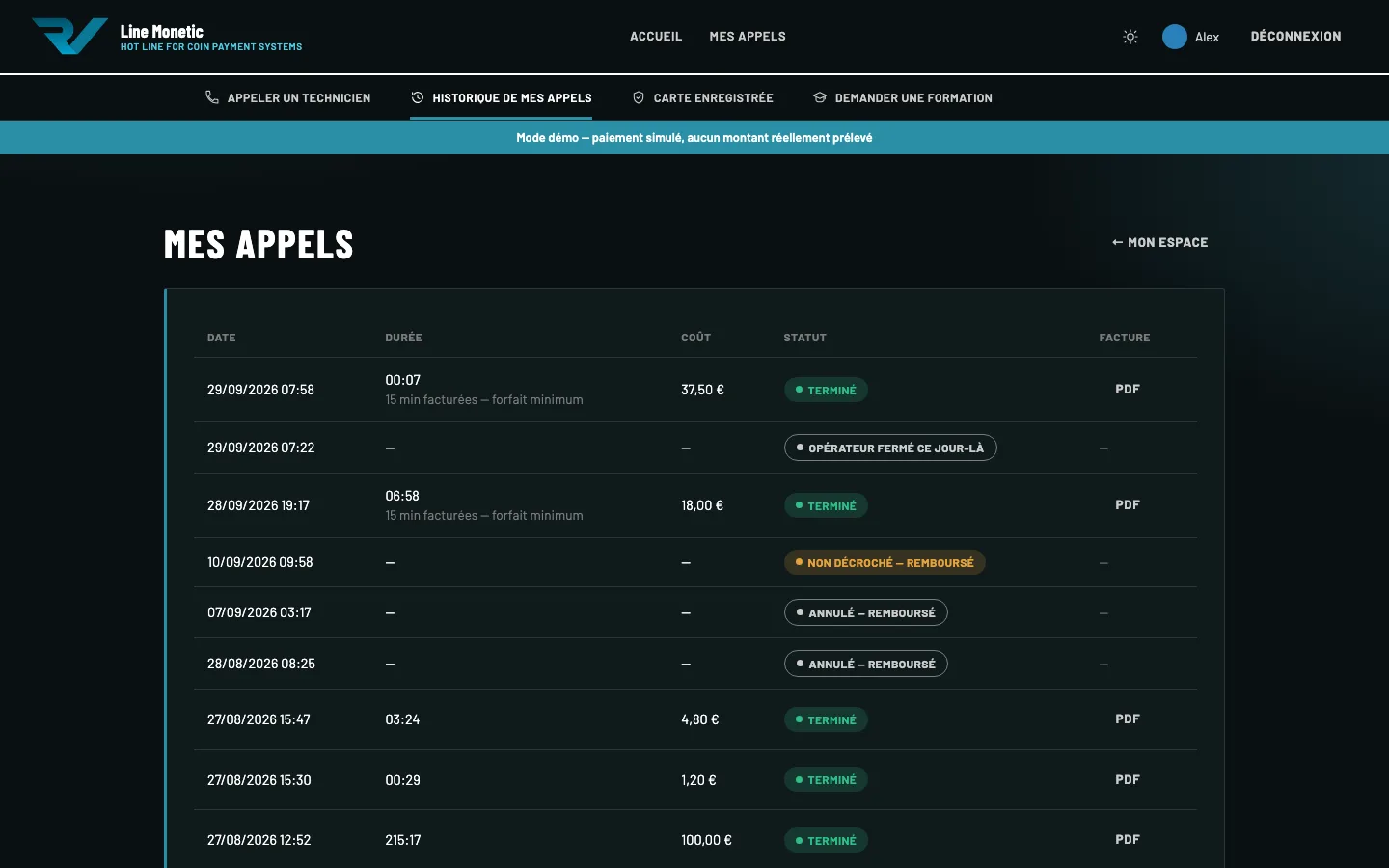Click Alex's blue avatar circle
Screen dimensions: 1389x868
[1174, 37]
